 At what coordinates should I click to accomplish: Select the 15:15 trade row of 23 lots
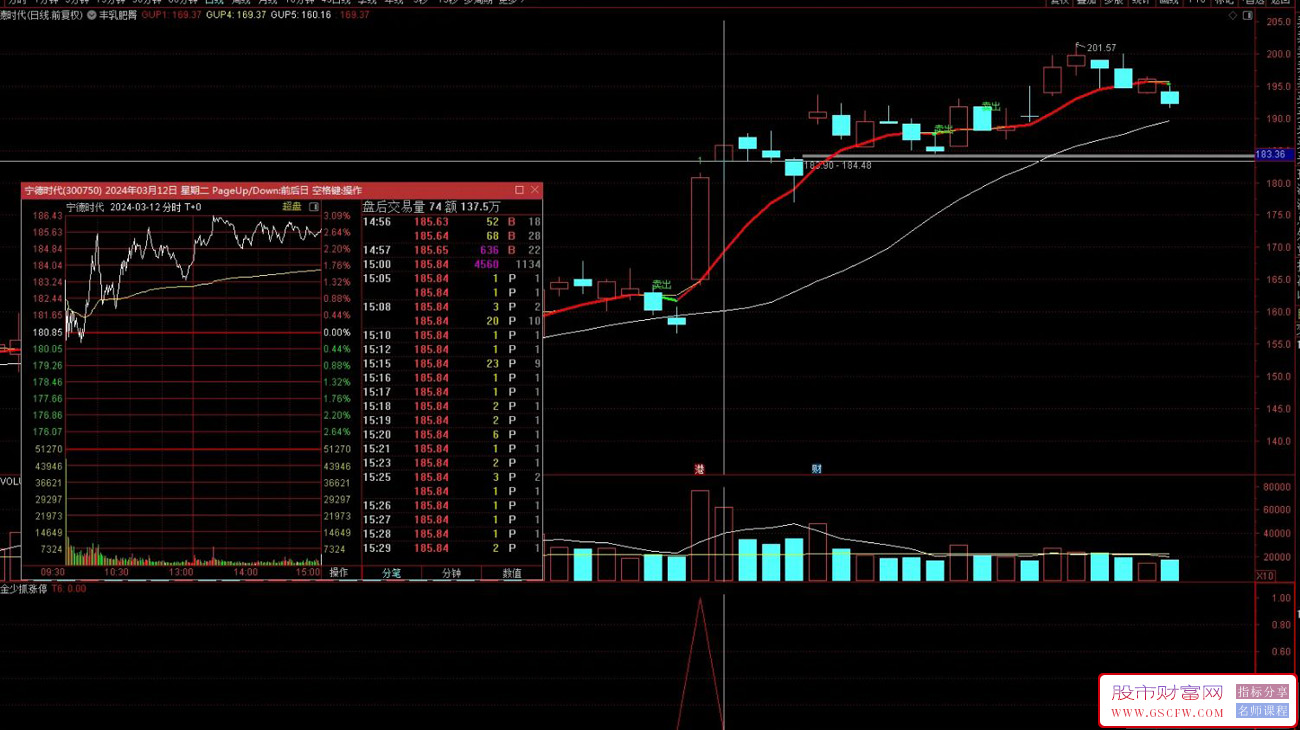point(452,364)
